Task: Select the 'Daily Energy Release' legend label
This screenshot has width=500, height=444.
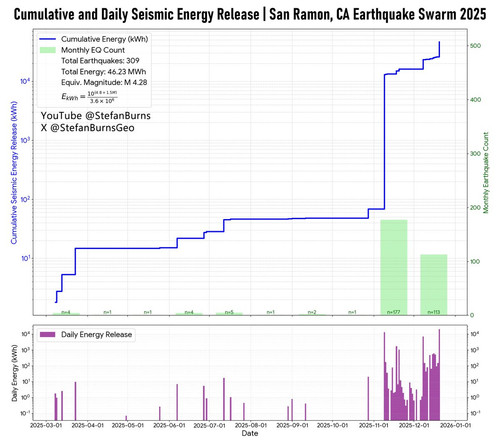Action: tap(97, 335)
